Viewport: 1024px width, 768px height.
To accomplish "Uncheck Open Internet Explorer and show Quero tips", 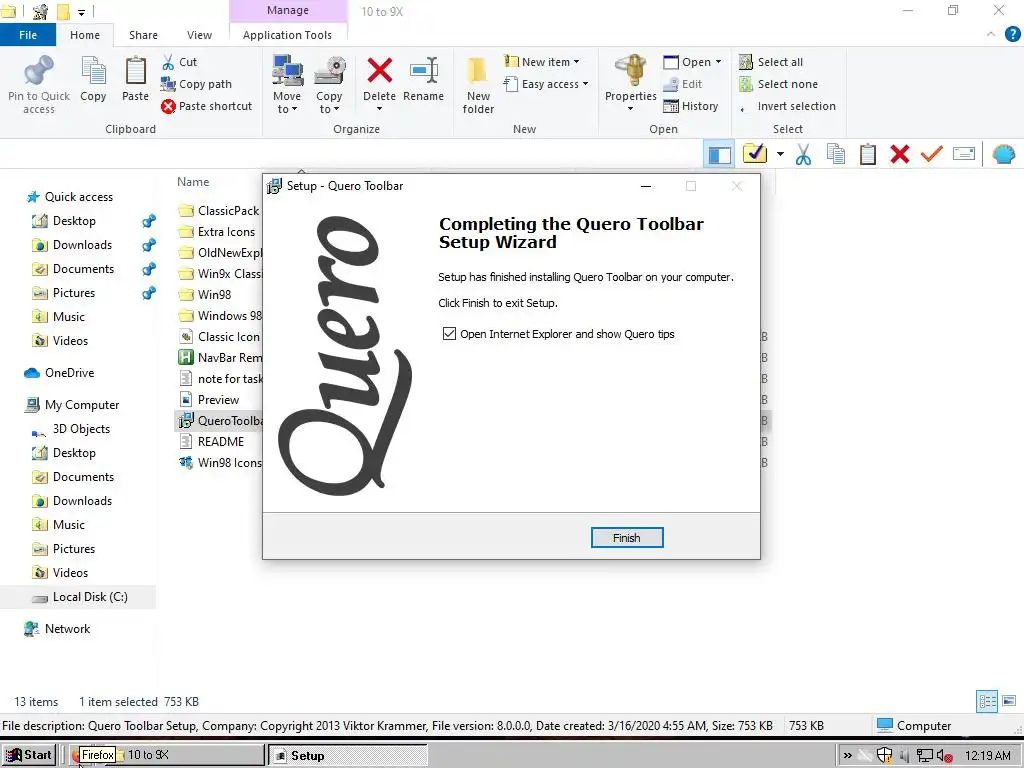I will click(449, 334).
